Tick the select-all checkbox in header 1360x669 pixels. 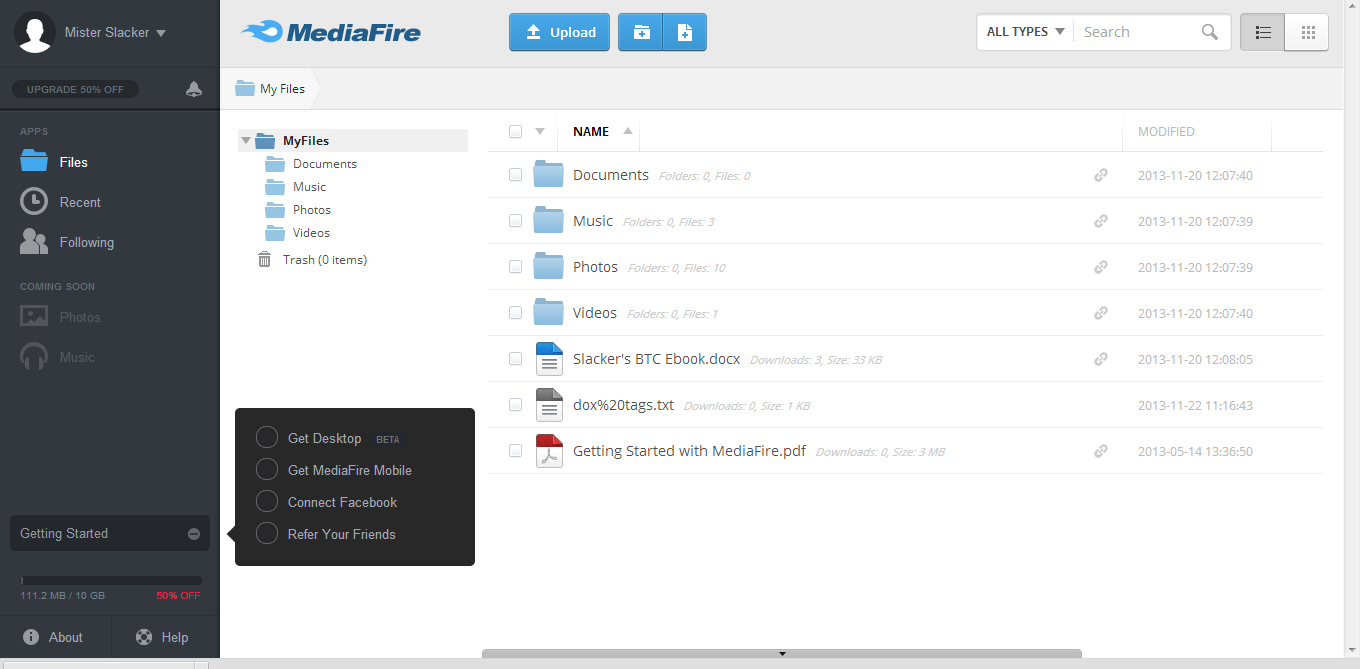point(515,131)
